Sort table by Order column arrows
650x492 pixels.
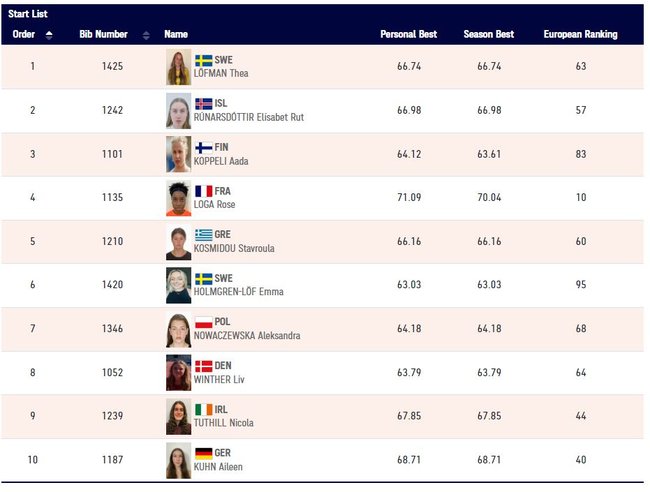tap(49, 35)
